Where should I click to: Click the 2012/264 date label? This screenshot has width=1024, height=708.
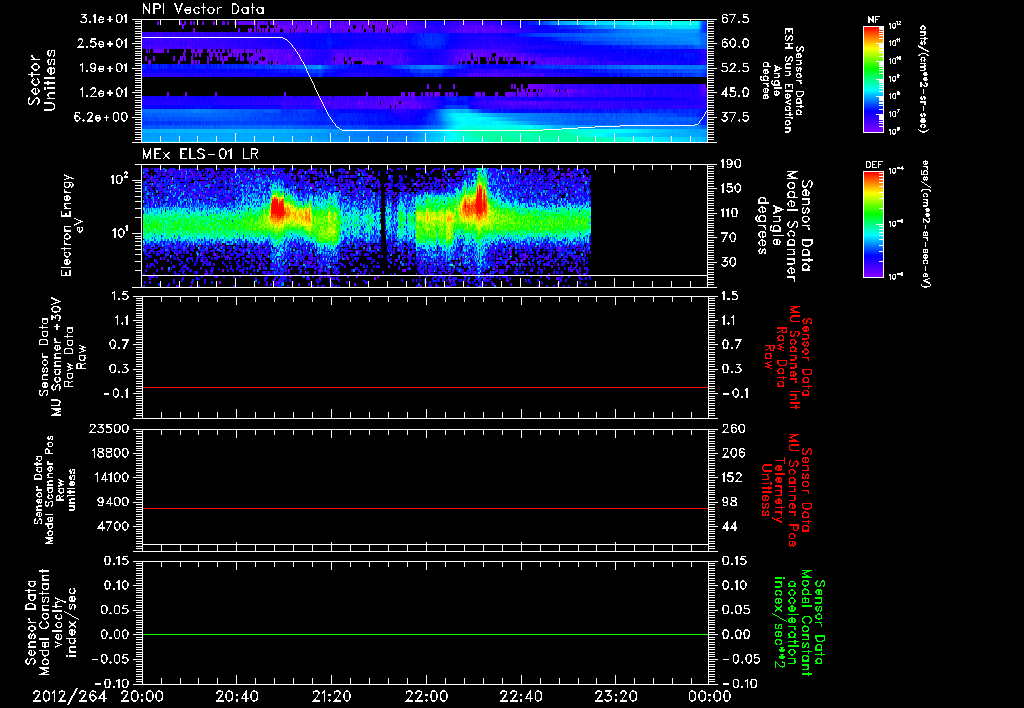[x=70, y=697]
